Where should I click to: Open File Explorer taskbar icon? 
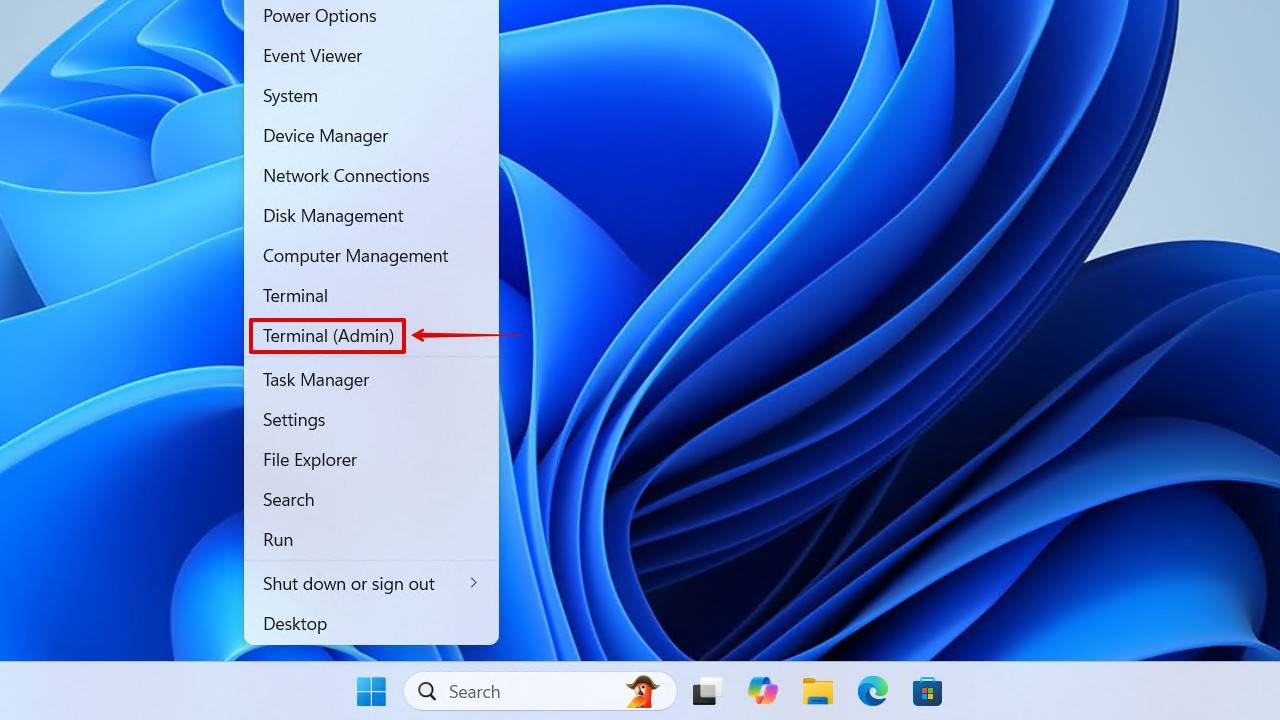[x=817, y=691]
